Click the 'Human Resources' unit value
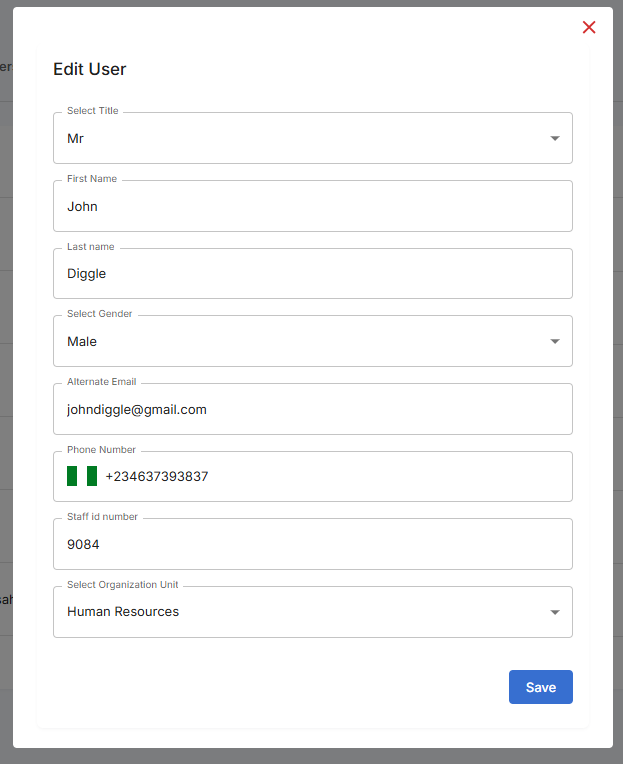 coord(123,612)
